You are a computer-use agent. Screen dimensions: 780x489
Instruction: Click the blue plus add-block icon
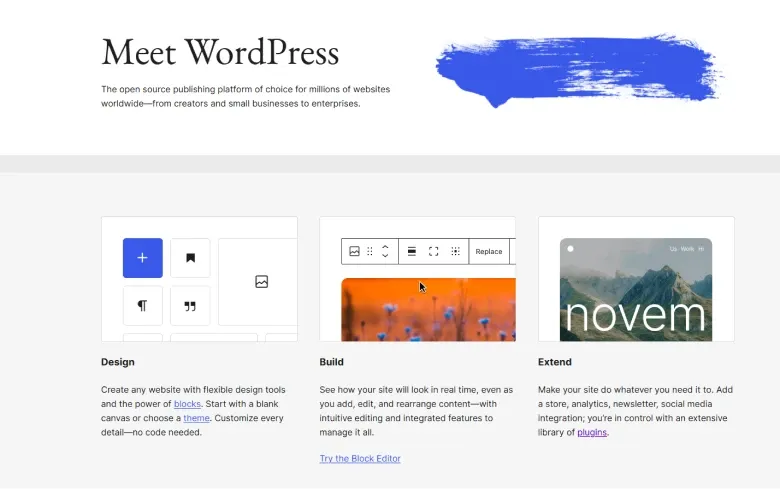142,258
